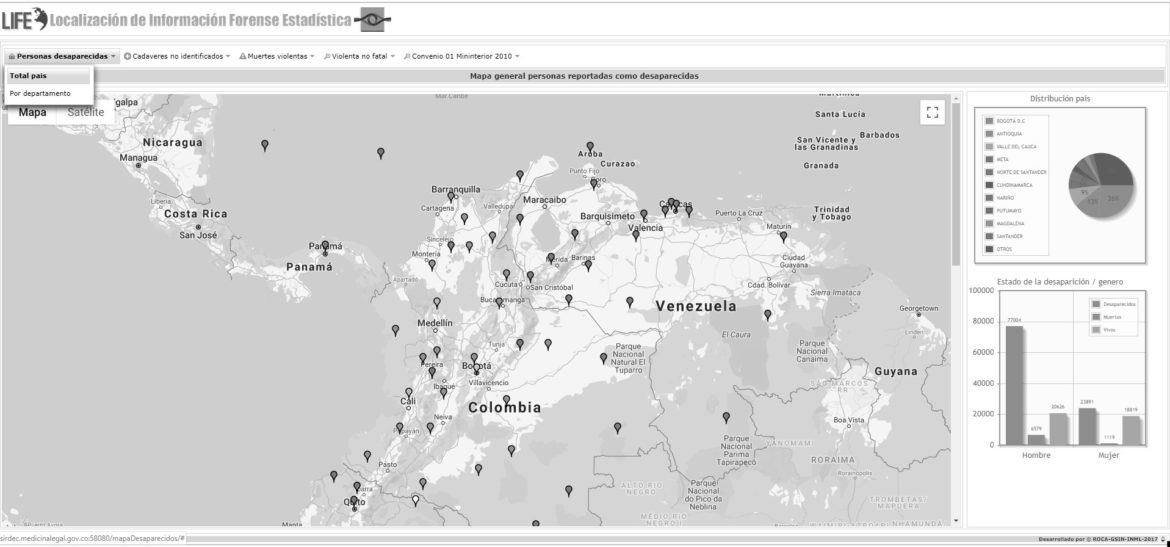Select the marker above Parima Tapirapecó park
Screen dimensions: 1170x547
pos(726,417)
